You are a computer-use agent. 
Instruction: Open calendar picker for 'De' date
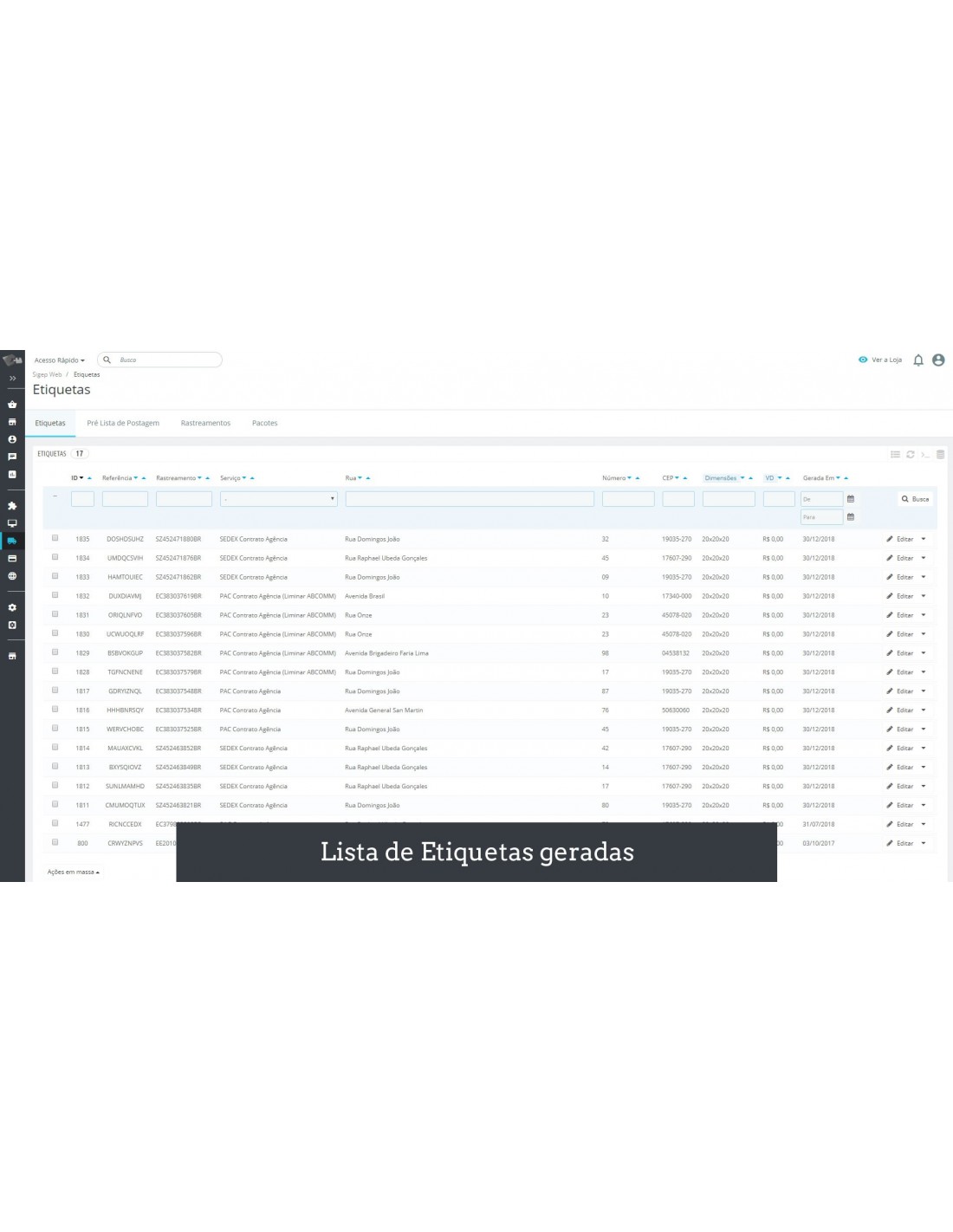pyautogui.click(x=851, y=499)
